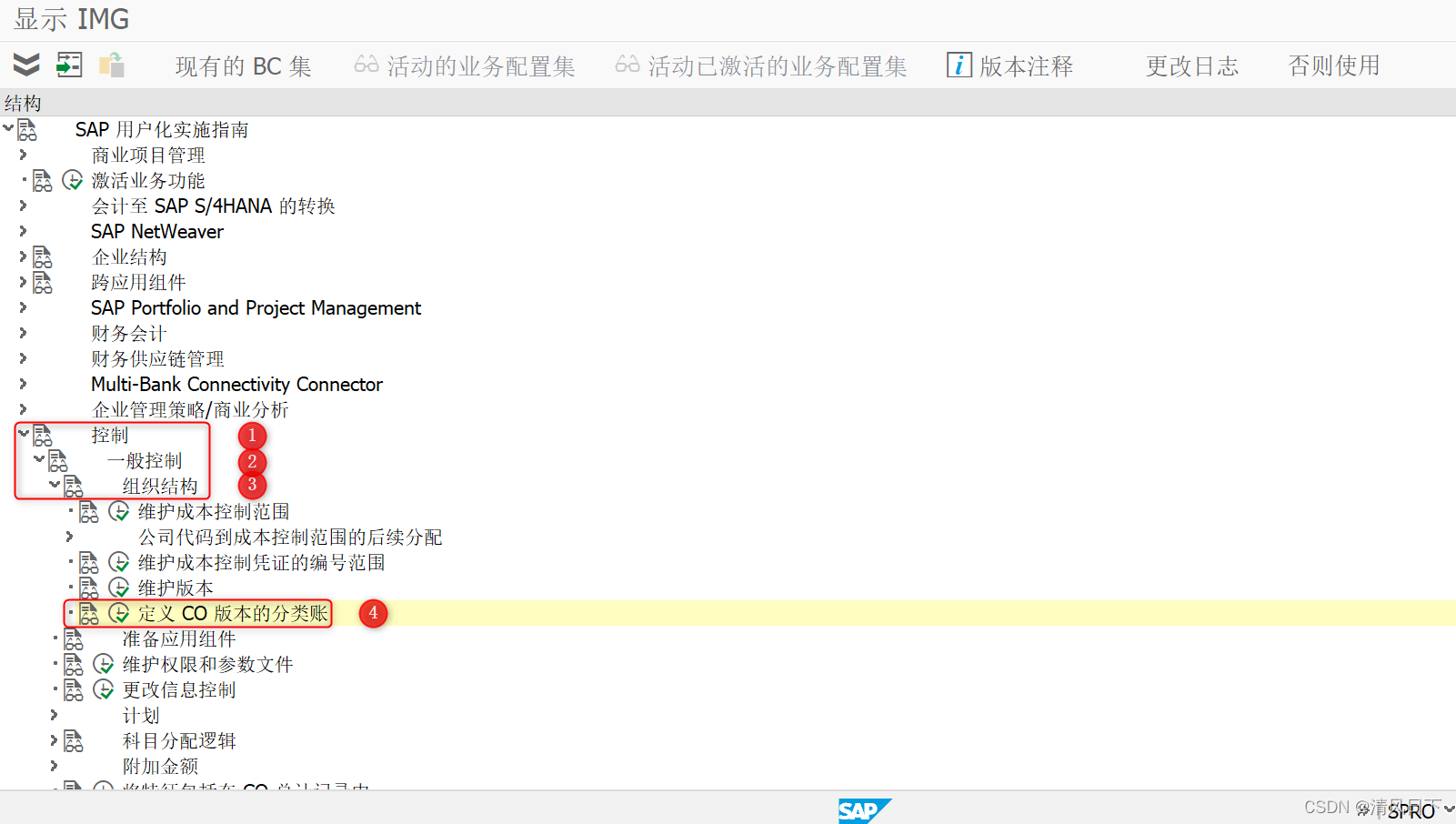Collapse the 组织结构 node

[55, 485]
